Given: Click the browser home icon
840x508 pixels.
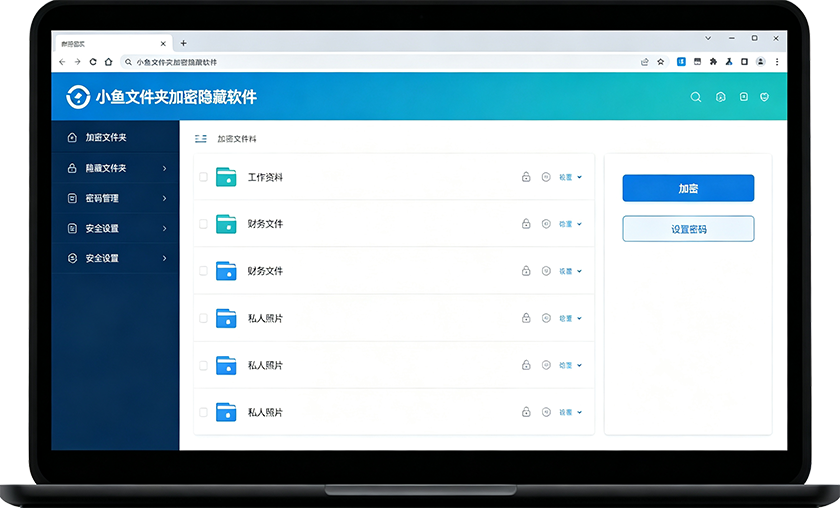Looking at the screenshot, I should (109, 62).
